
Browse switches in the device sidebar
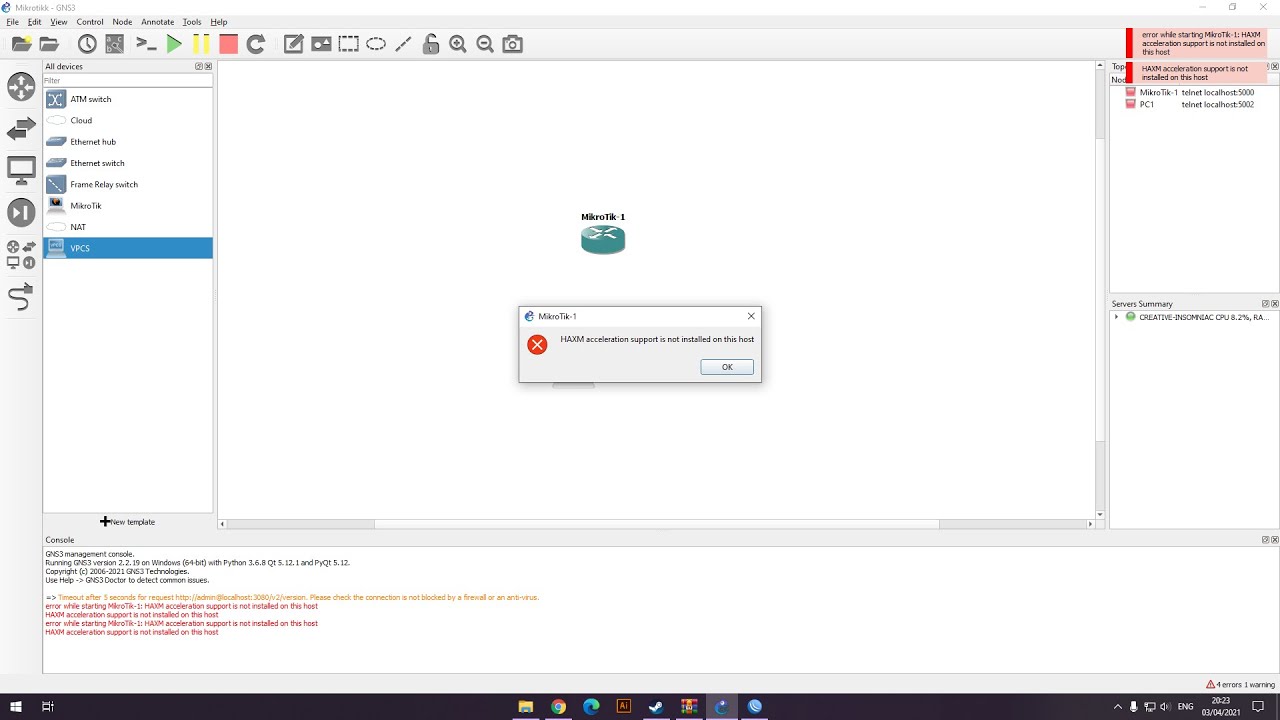(21, 129)
